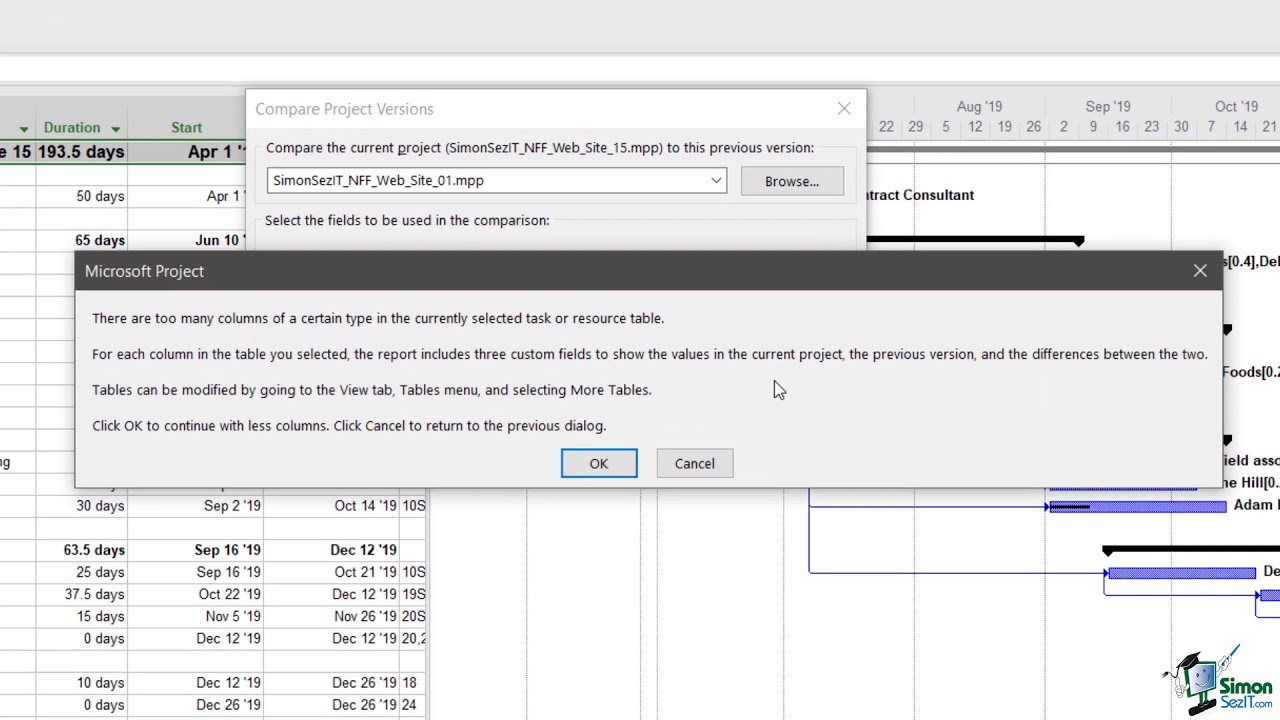Click the Nov 5 '19 start date
This screenshot has width=1280, height=720.
(233, 616)
